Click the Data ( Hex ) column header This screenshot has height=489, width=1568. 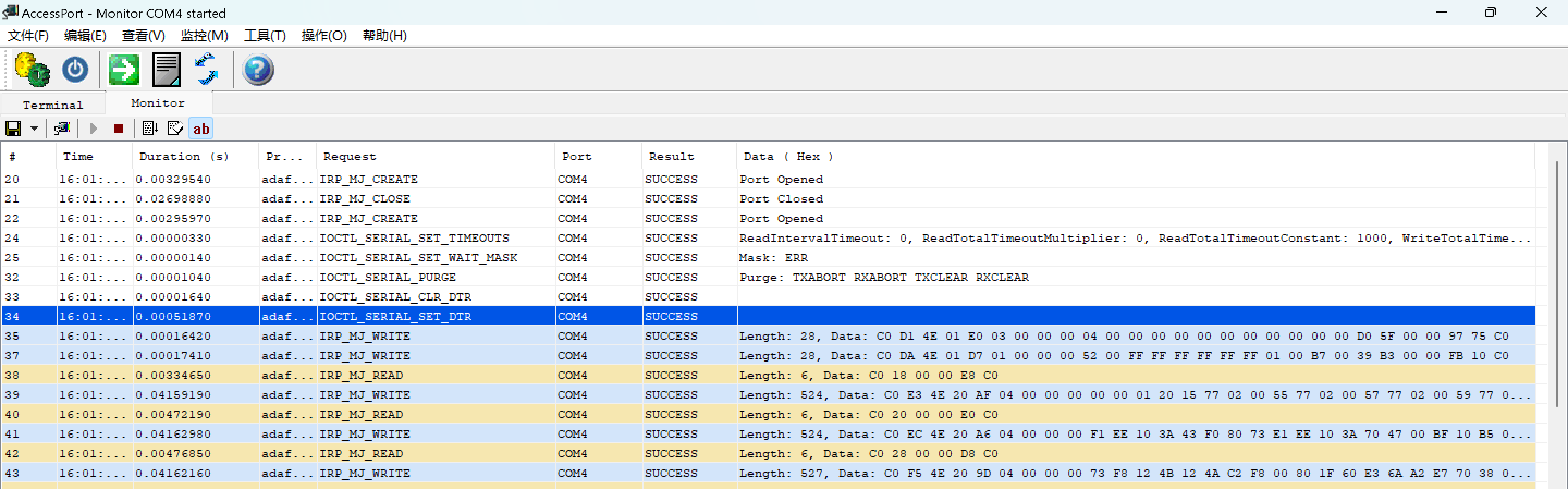point(1135,156)
